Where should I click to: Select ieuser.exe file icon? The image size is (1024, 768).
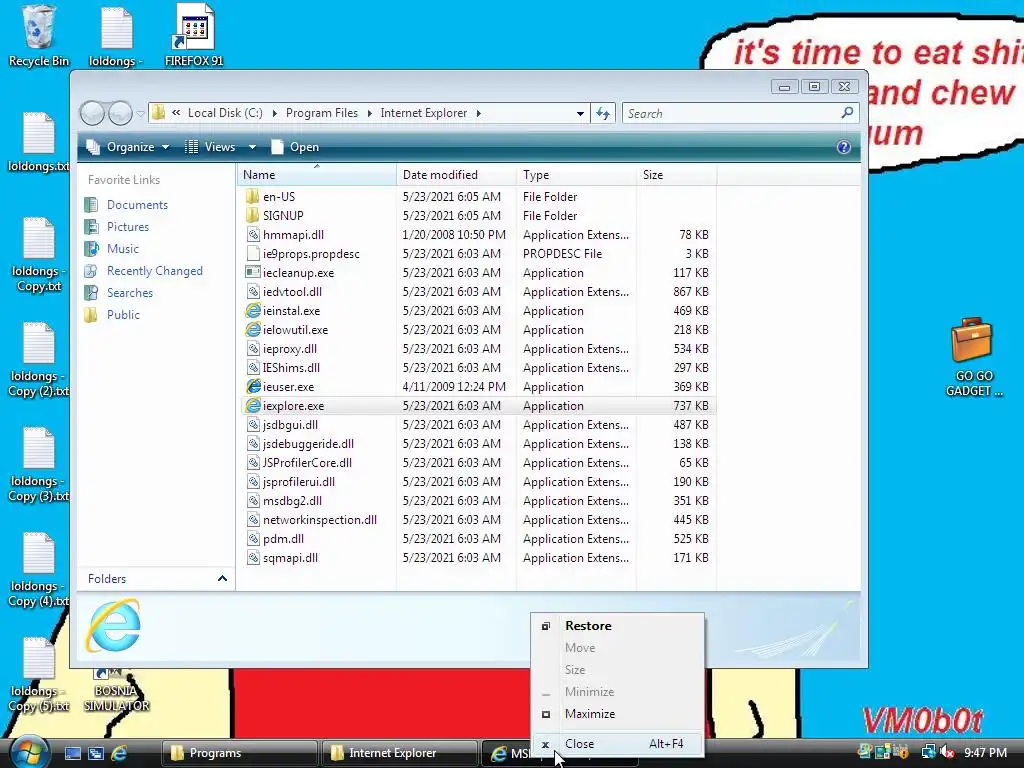pos(253,387)
